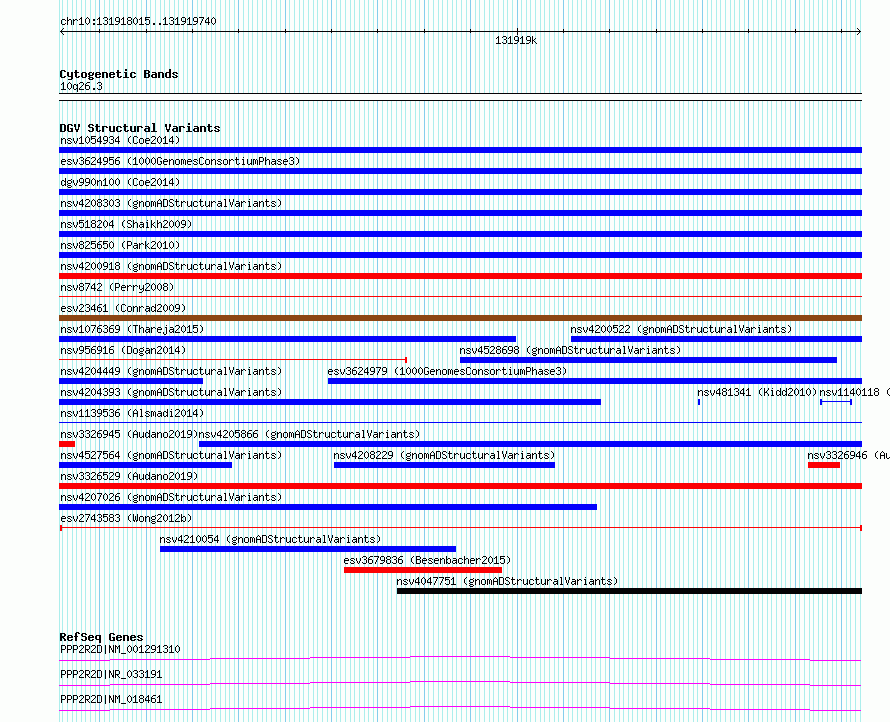Click the nsv481341 (Kidd2010) label
This screenshot has height=722, width=890.
coord(757,392)
